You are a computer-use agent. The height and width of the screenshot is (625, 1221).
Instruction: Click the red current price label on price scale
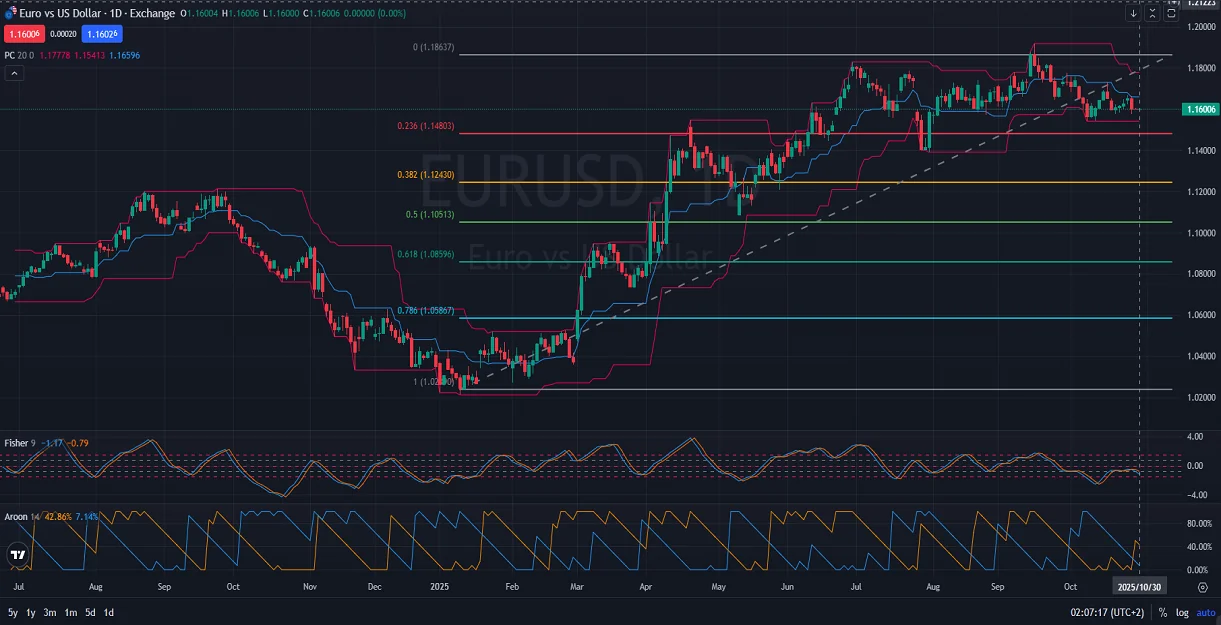pos(24,33)
